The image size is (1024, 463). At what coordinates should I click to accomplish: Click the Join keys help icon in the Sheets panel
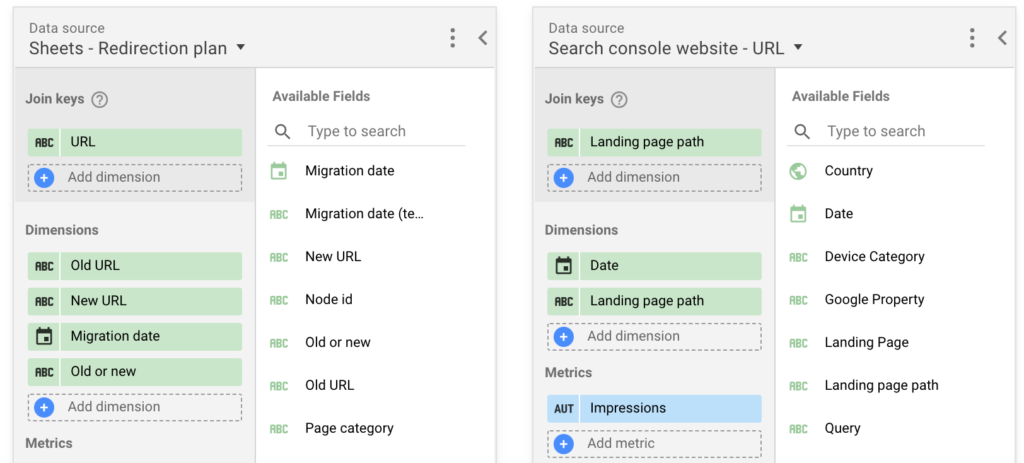pyautogui.click(x=99, y=100)
